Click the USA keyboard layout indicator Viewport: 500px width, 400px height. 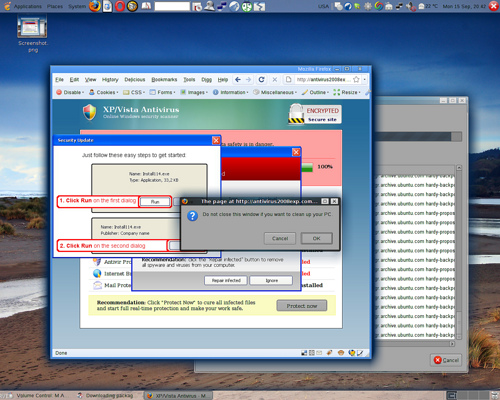(x=323, y=6)
